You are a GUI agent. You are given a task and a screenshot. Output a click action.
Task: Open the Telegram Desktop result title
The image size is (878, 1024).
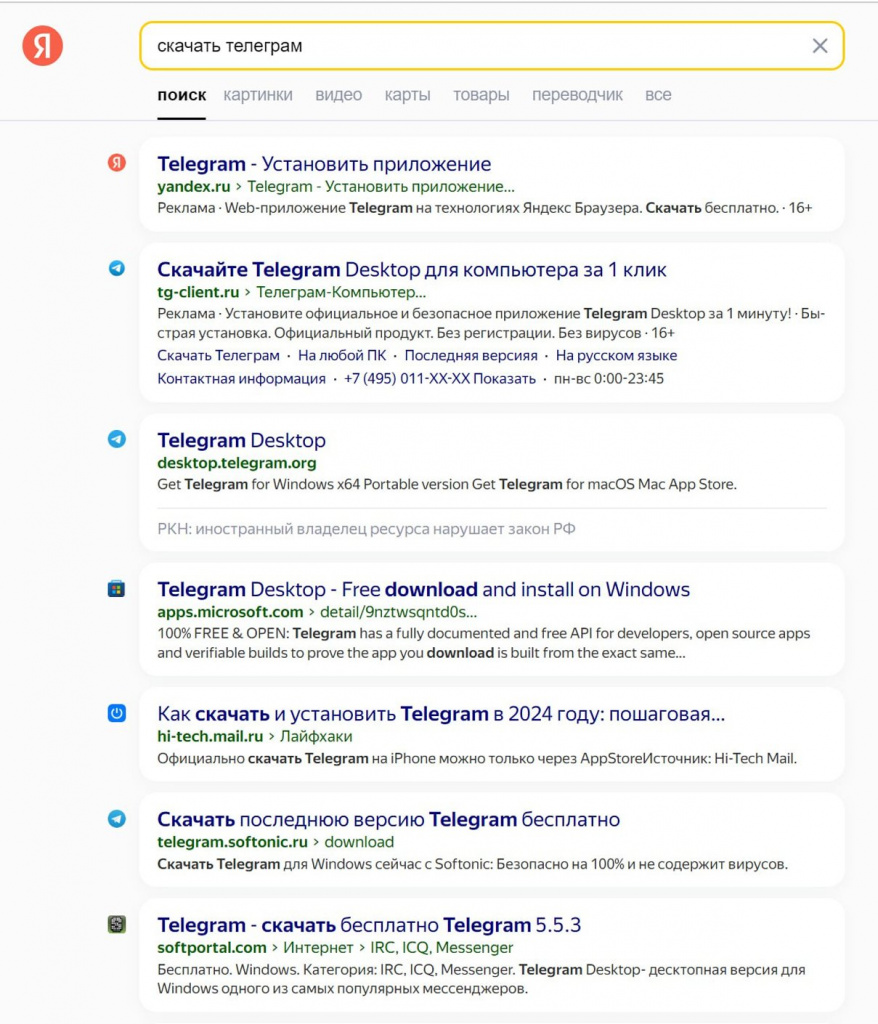click(242, 440)
